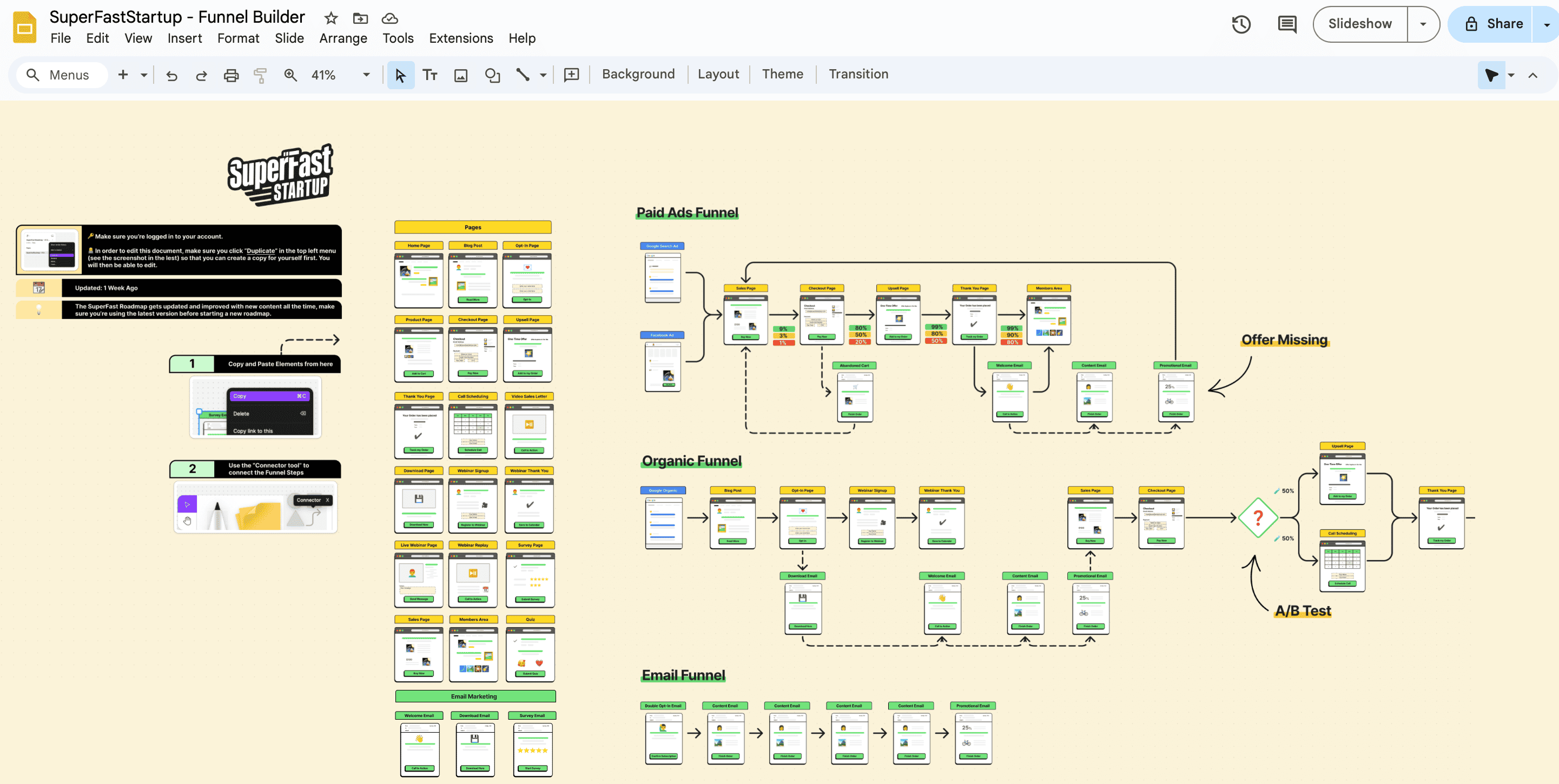Click the Insert image icon
The height and width of the screenshot is (784, 1559).
pos(461,75)
